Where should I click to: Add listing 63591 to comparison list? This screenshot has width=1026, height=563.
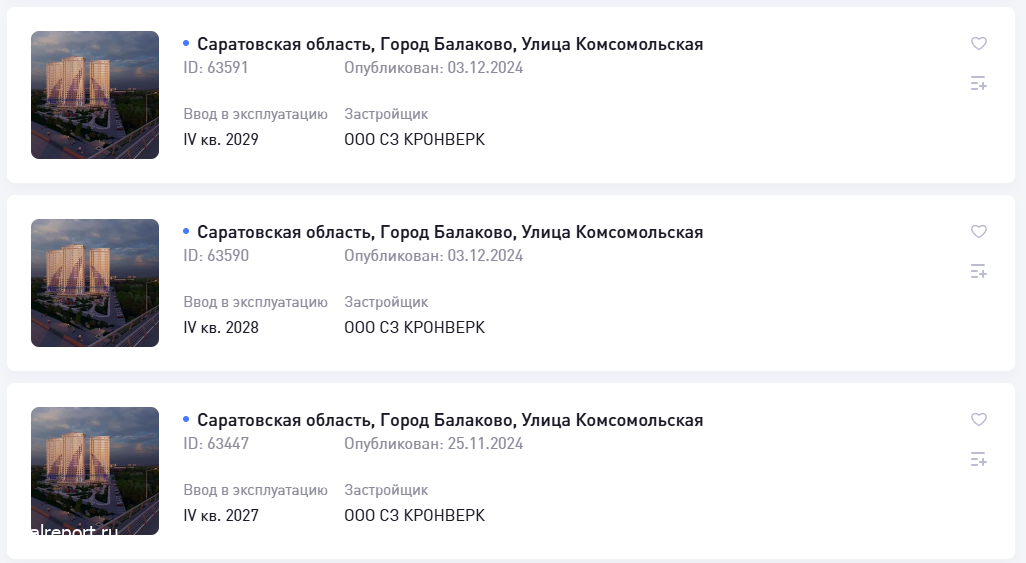coord(979,84)
